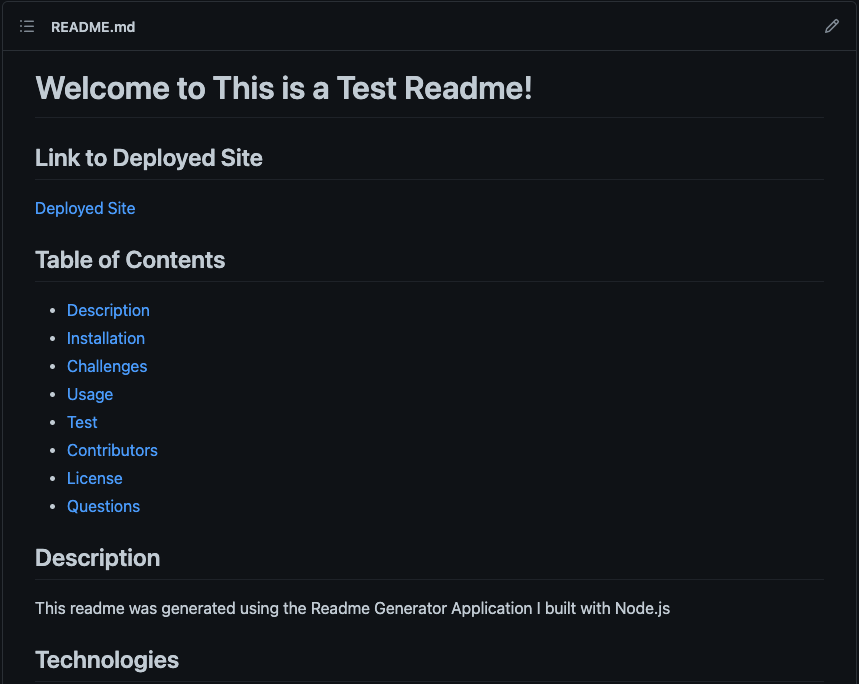859x684 pixels.
Task: Click the Table of Contents heading
Action: pos(130,260)
